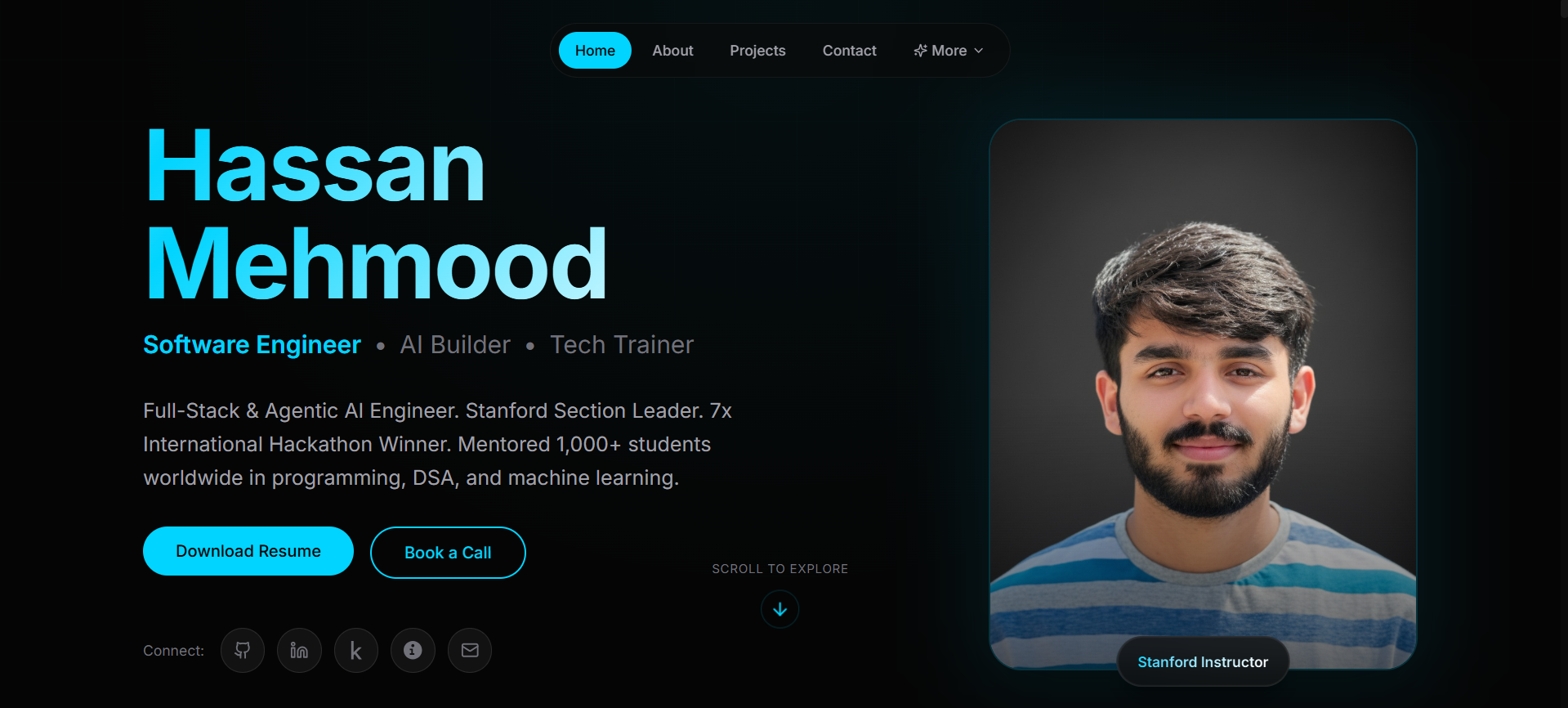Click the scroll-down arrow circle
This screenshot has height=708, width=1568.
click(x=780, y=609)
